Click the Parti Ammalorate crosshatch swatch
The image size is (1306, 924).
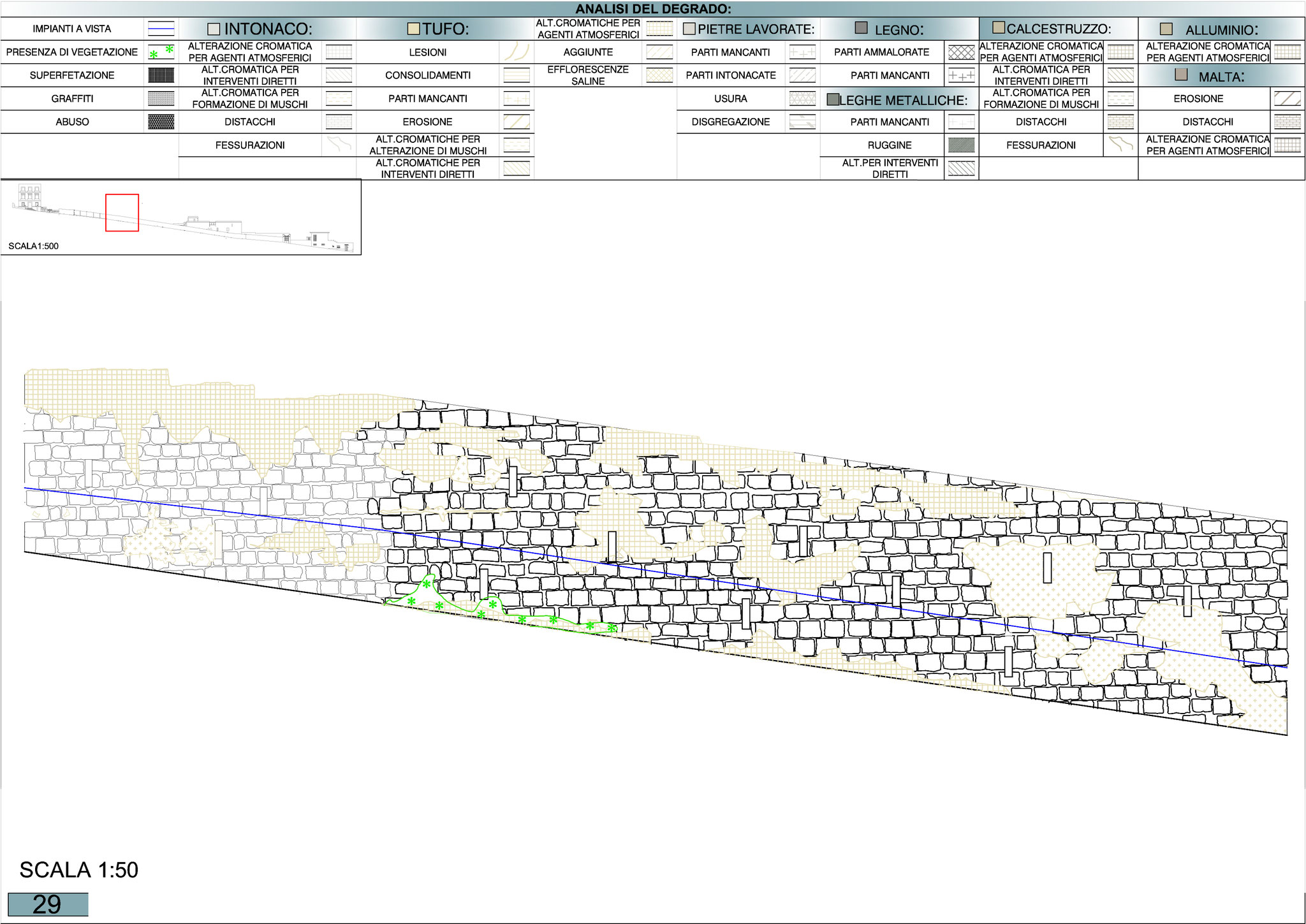(x=961, y=52)
